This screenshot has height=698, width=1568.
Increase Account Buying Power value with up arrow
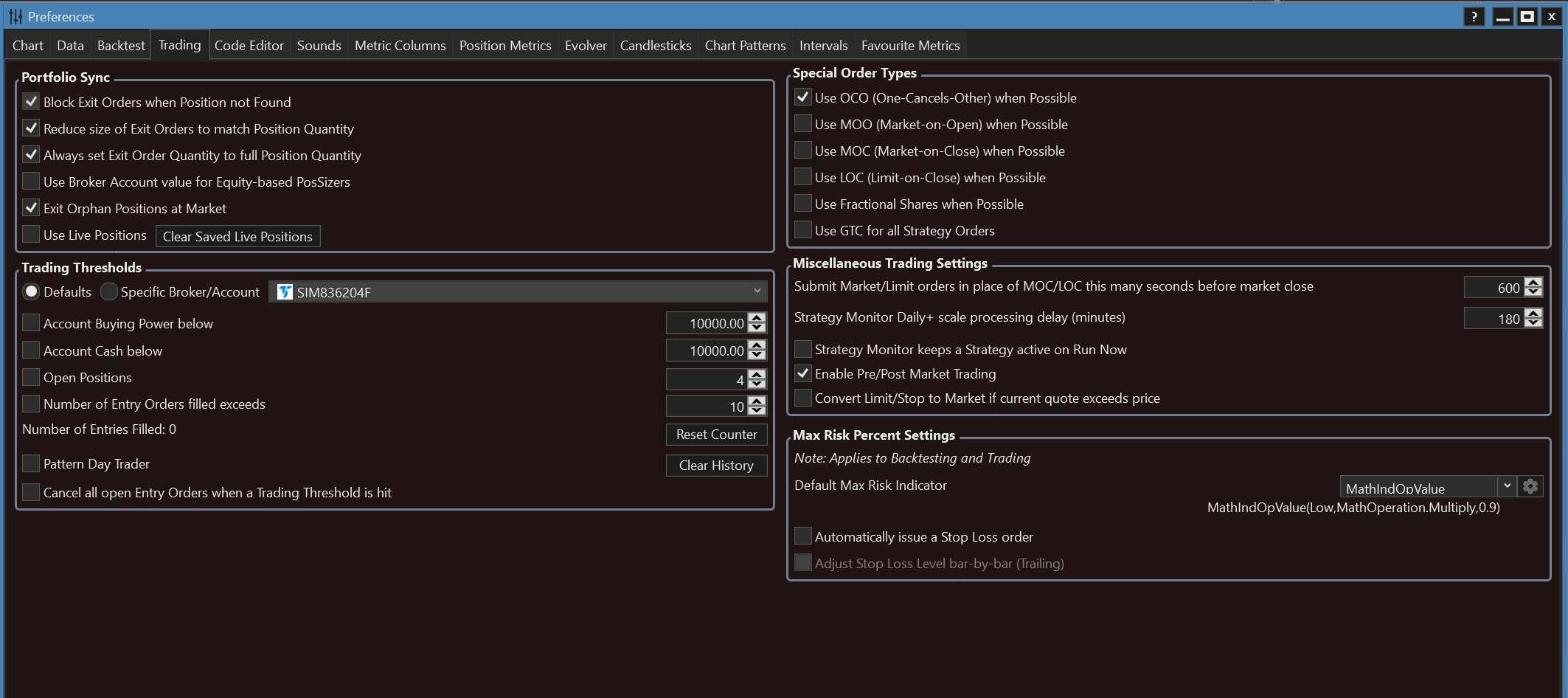point(757,318)
